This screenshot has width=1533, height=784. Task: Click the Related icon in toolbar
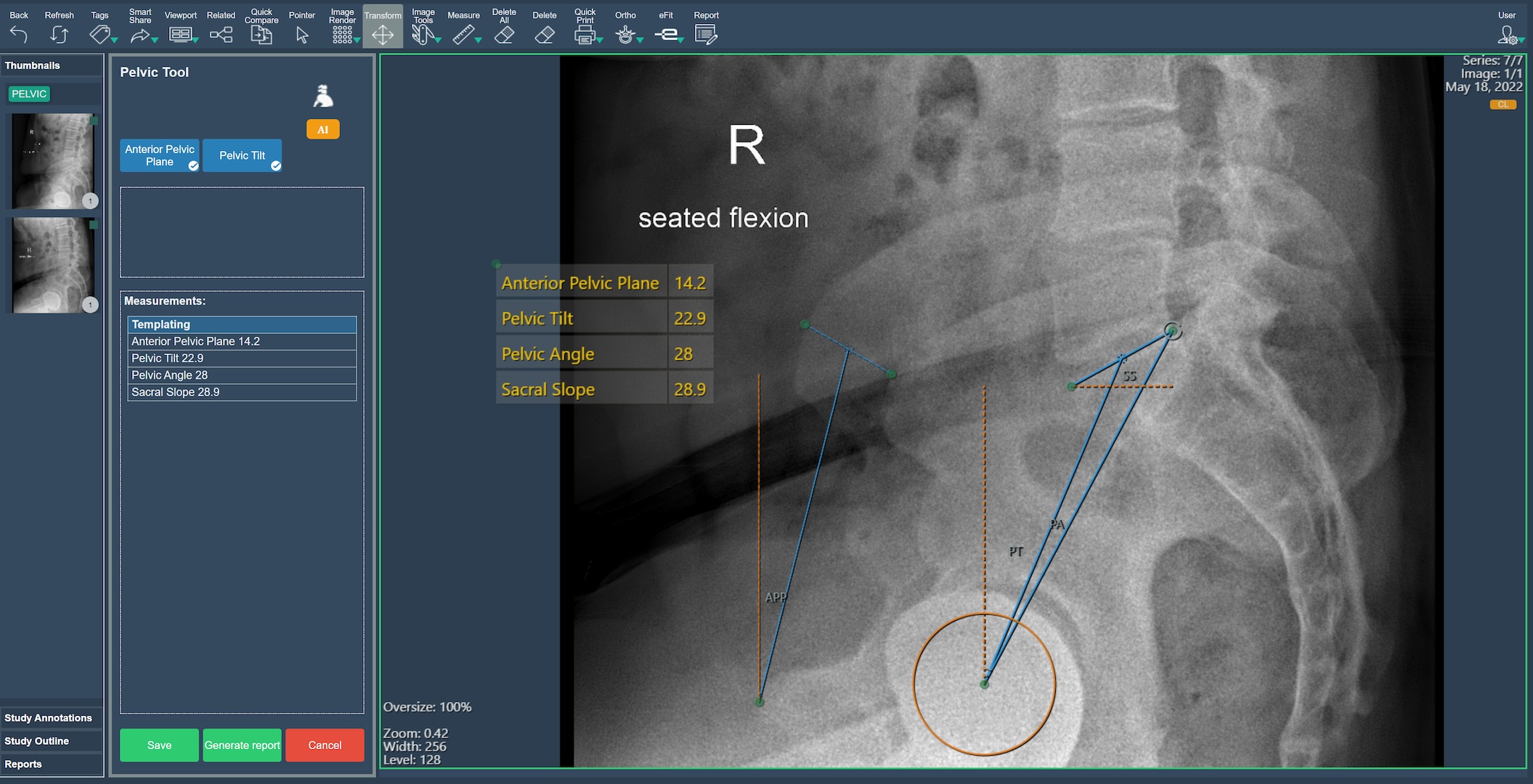221,34
